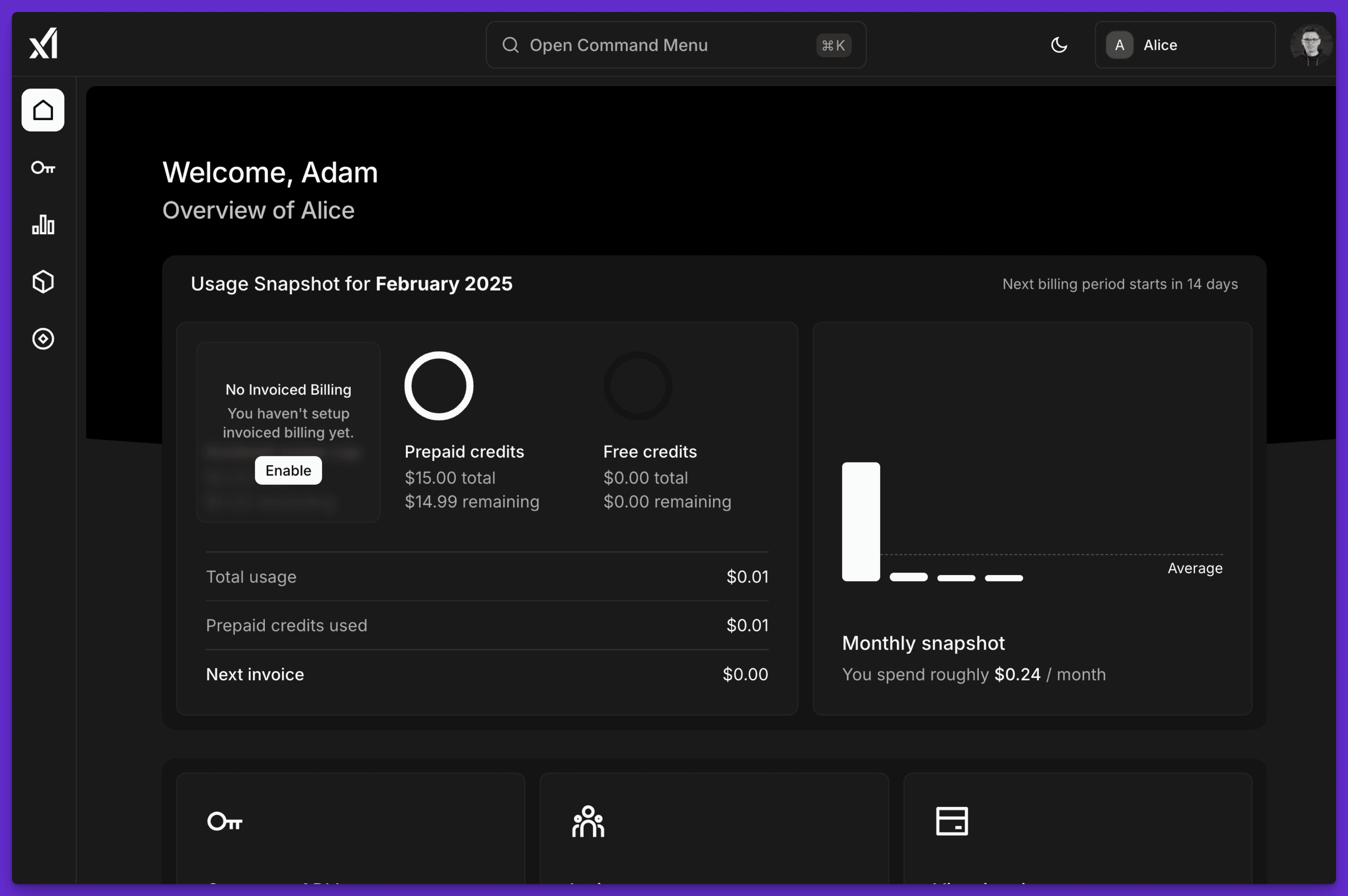Click the credit card icon card
1348x896 pixels.
[952, 821]
